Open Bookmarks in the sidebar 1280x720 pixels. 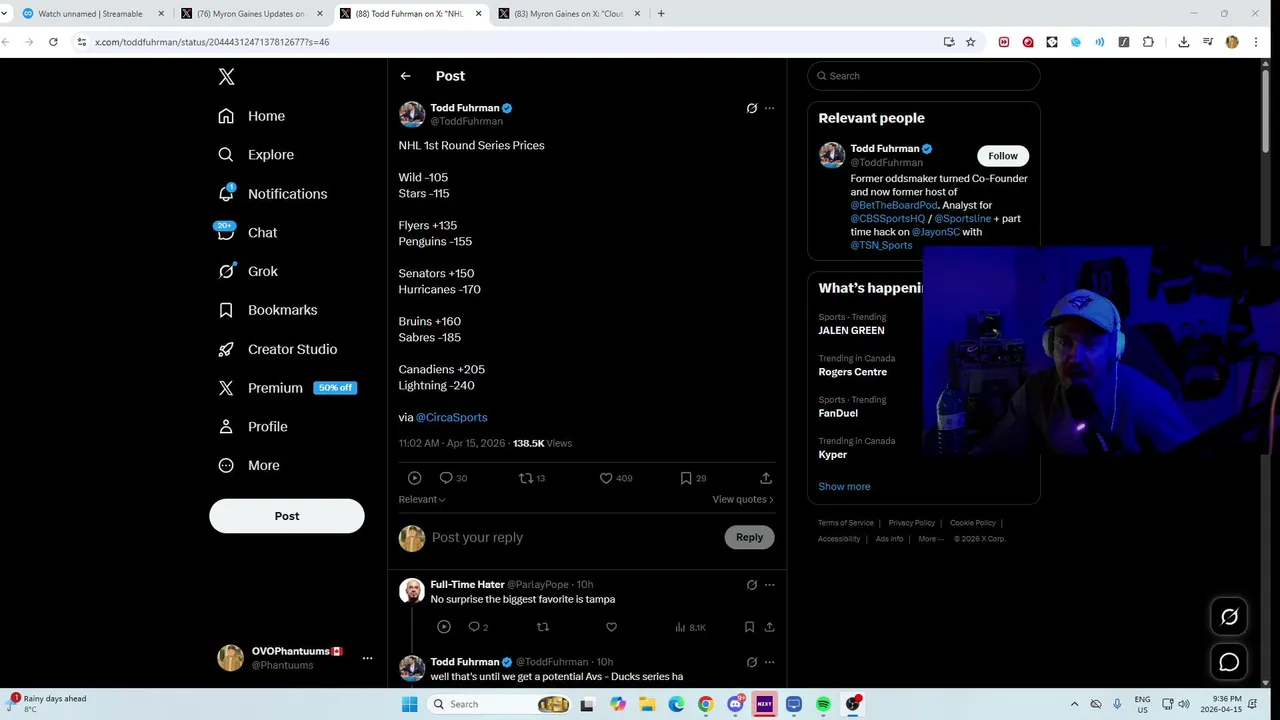coord(267,310)
